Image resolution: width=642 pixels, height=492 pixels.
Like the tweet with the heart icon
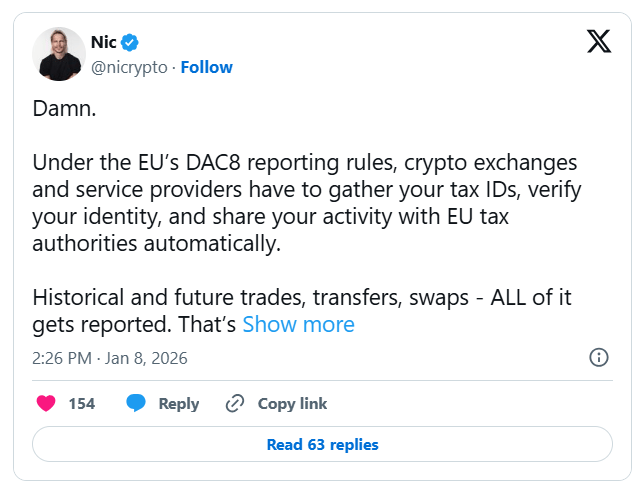coord(46,404)
